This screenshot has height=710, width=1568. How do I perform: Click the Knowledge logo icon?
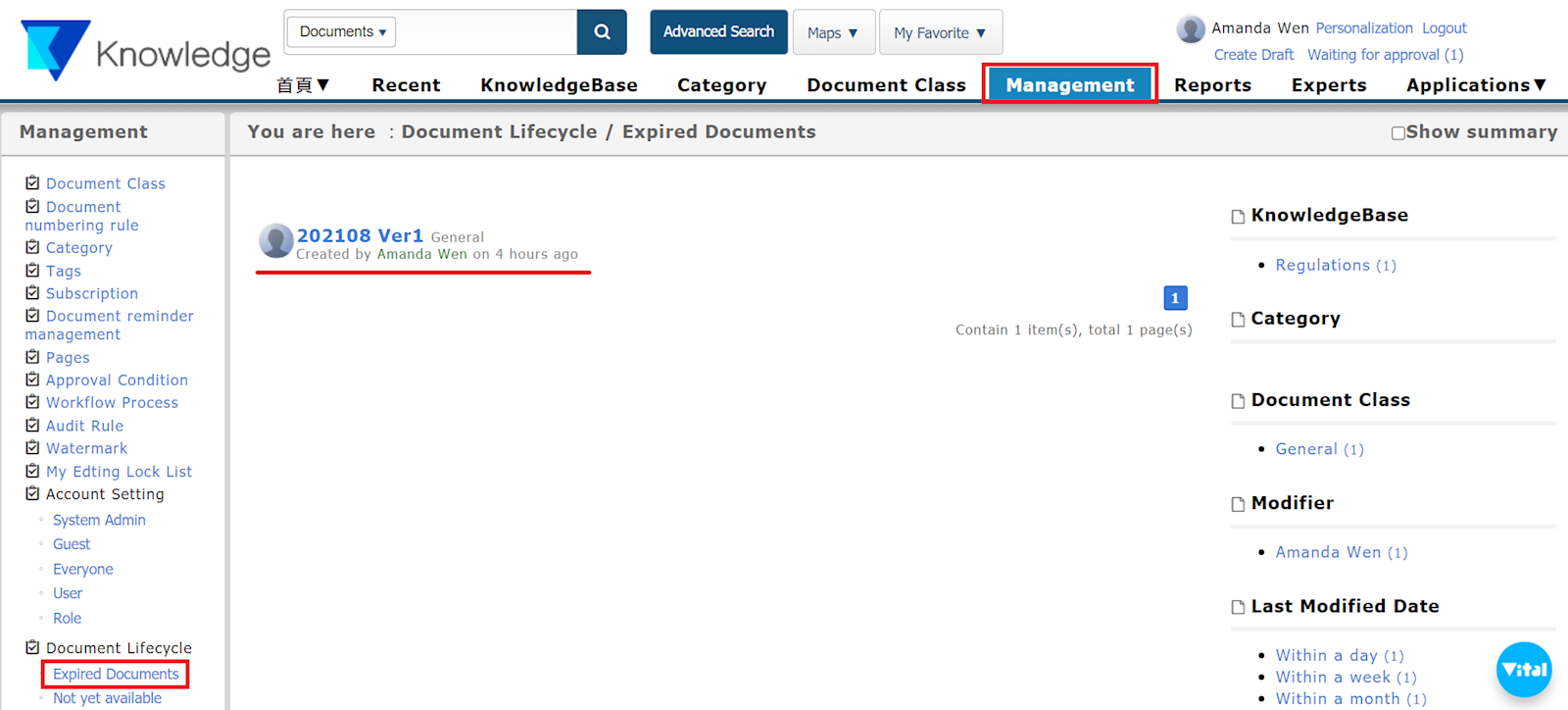[x=55, y=49]
